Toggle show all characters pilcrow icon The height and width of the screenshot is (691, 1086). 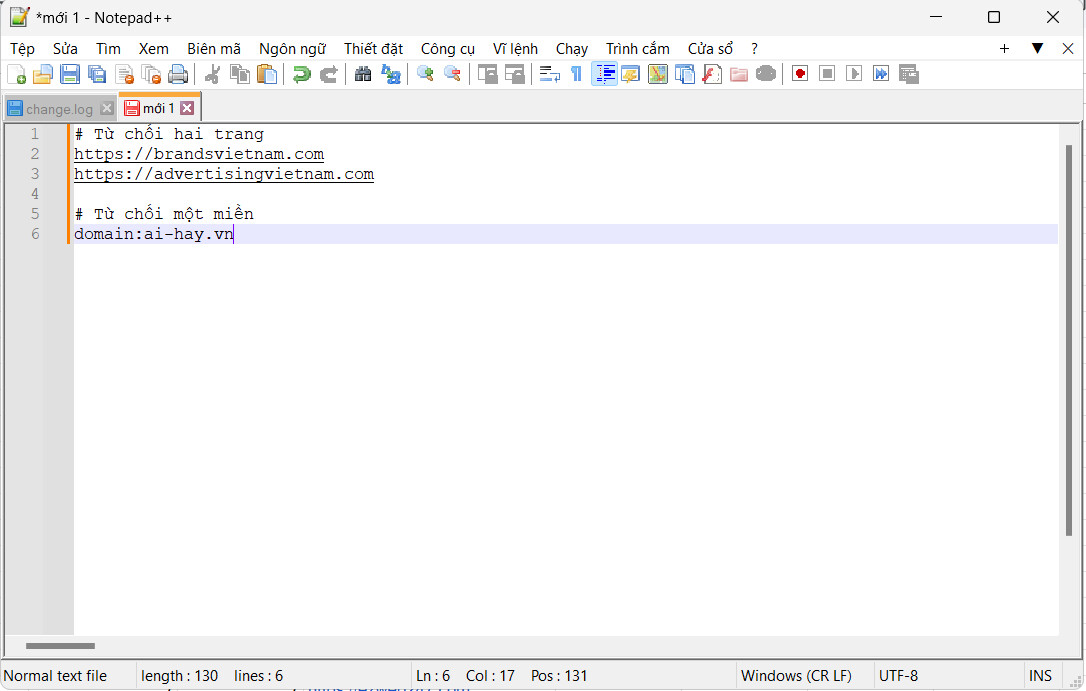[x=576, y=74]
